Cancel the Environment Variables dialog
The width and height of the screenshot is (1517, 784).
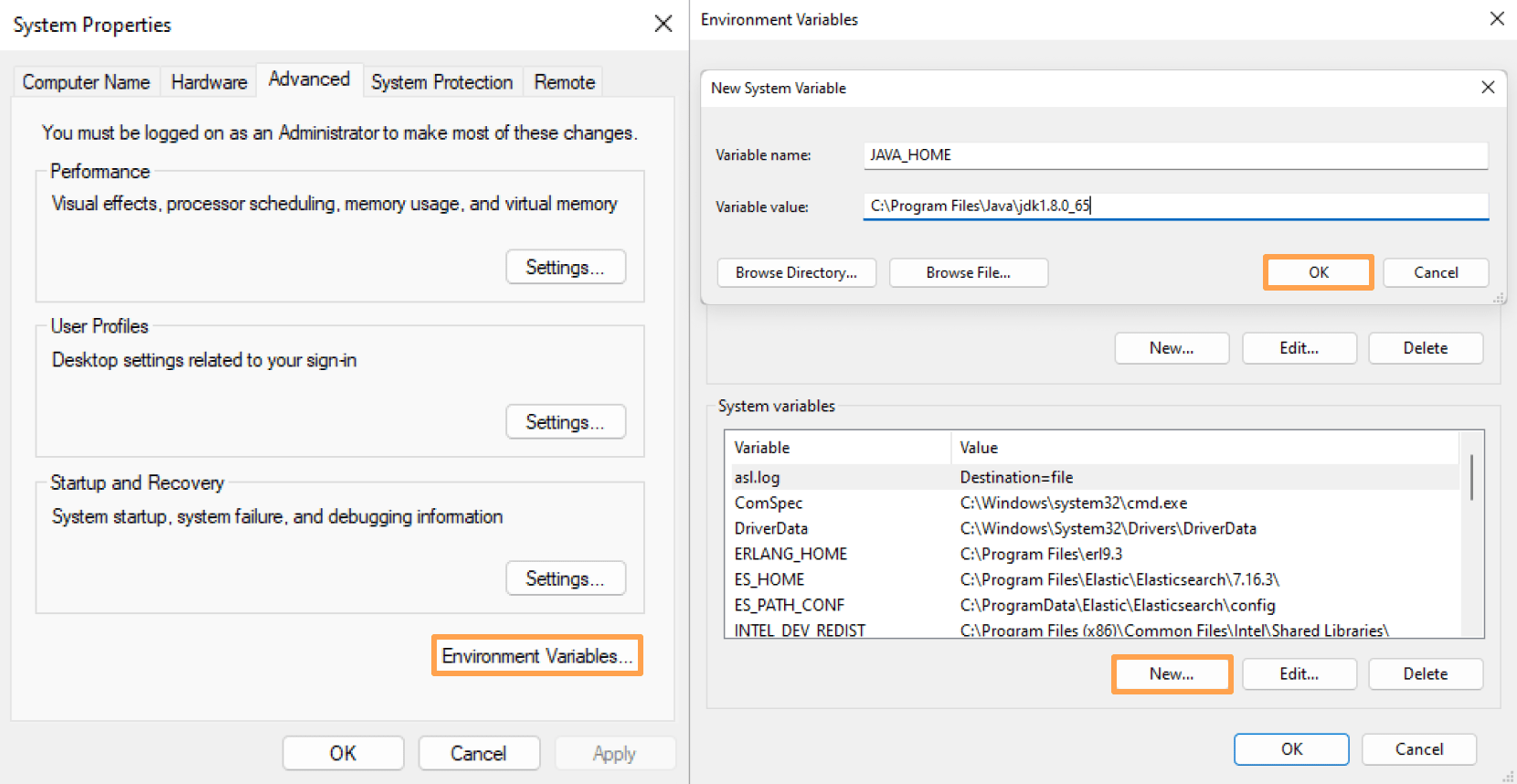click(x=1419, y=749)
